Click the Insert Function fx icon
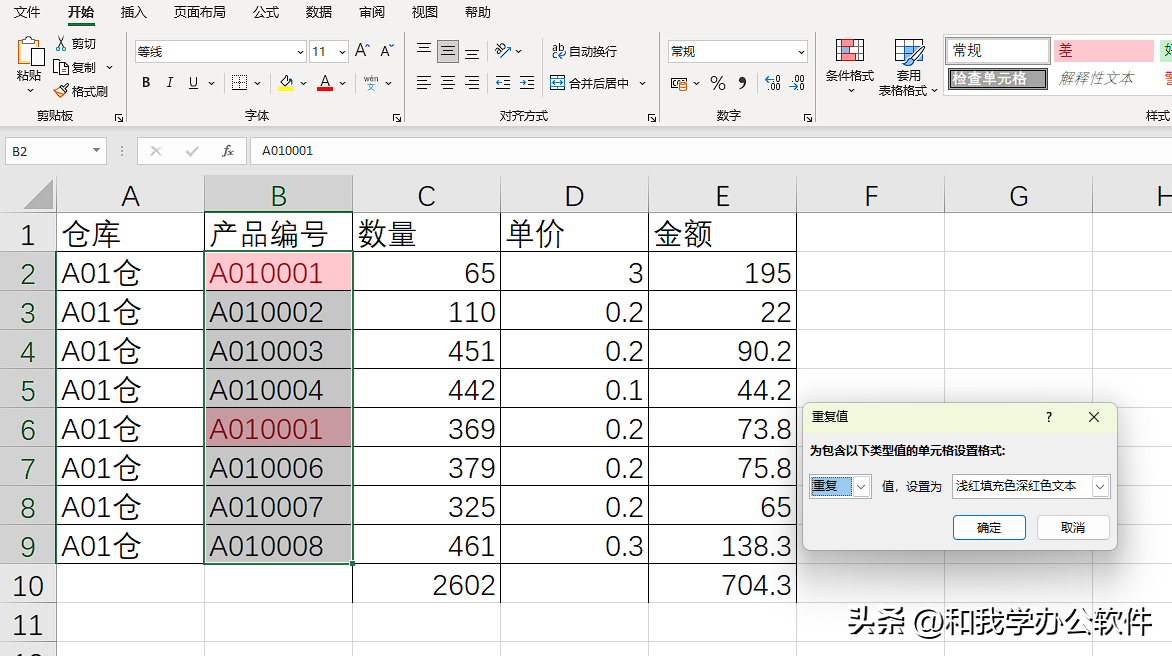This screenshot has width=1172, height=656. point(228,151)
